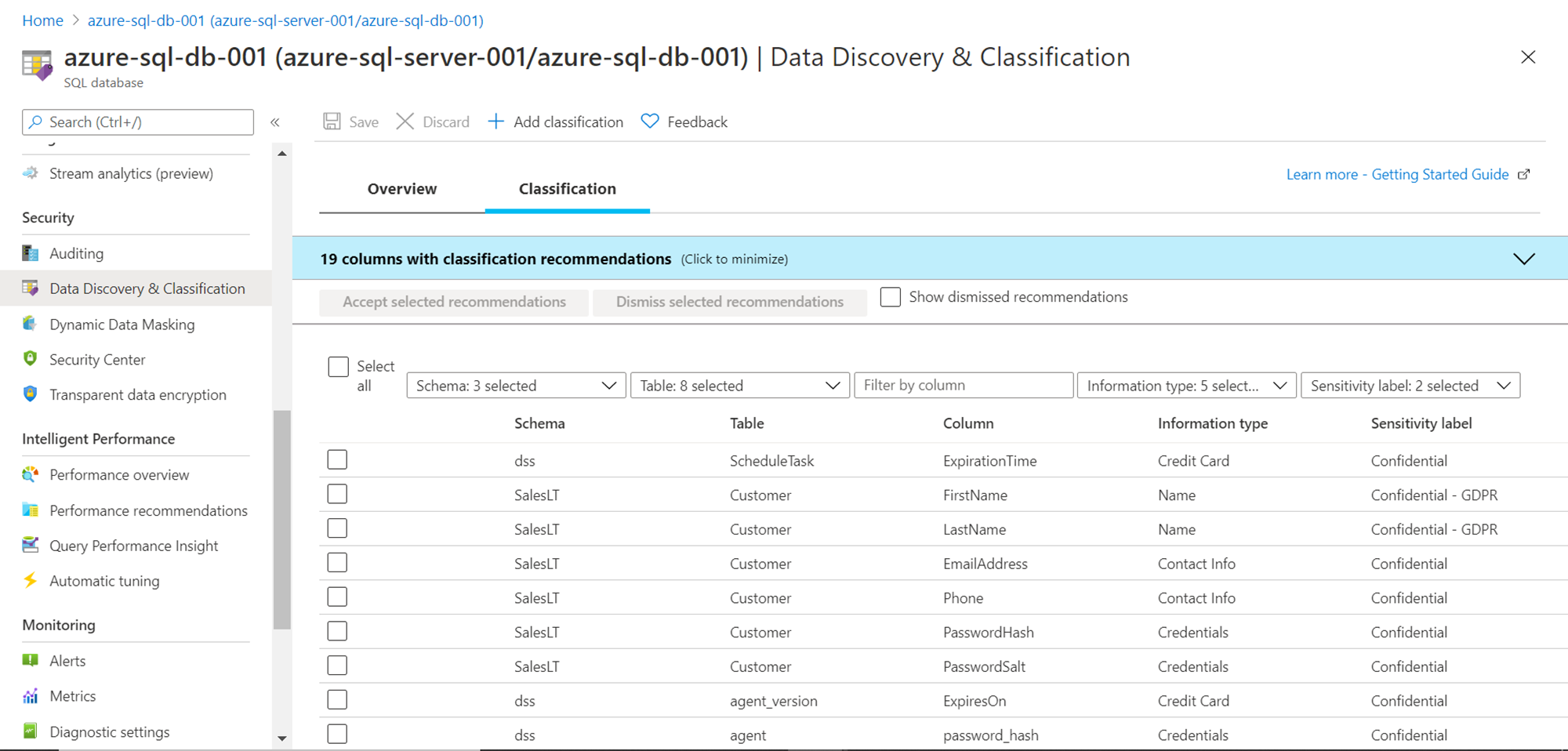Minimize the classification recommendations banner chevron

(x=1523, y=259)
